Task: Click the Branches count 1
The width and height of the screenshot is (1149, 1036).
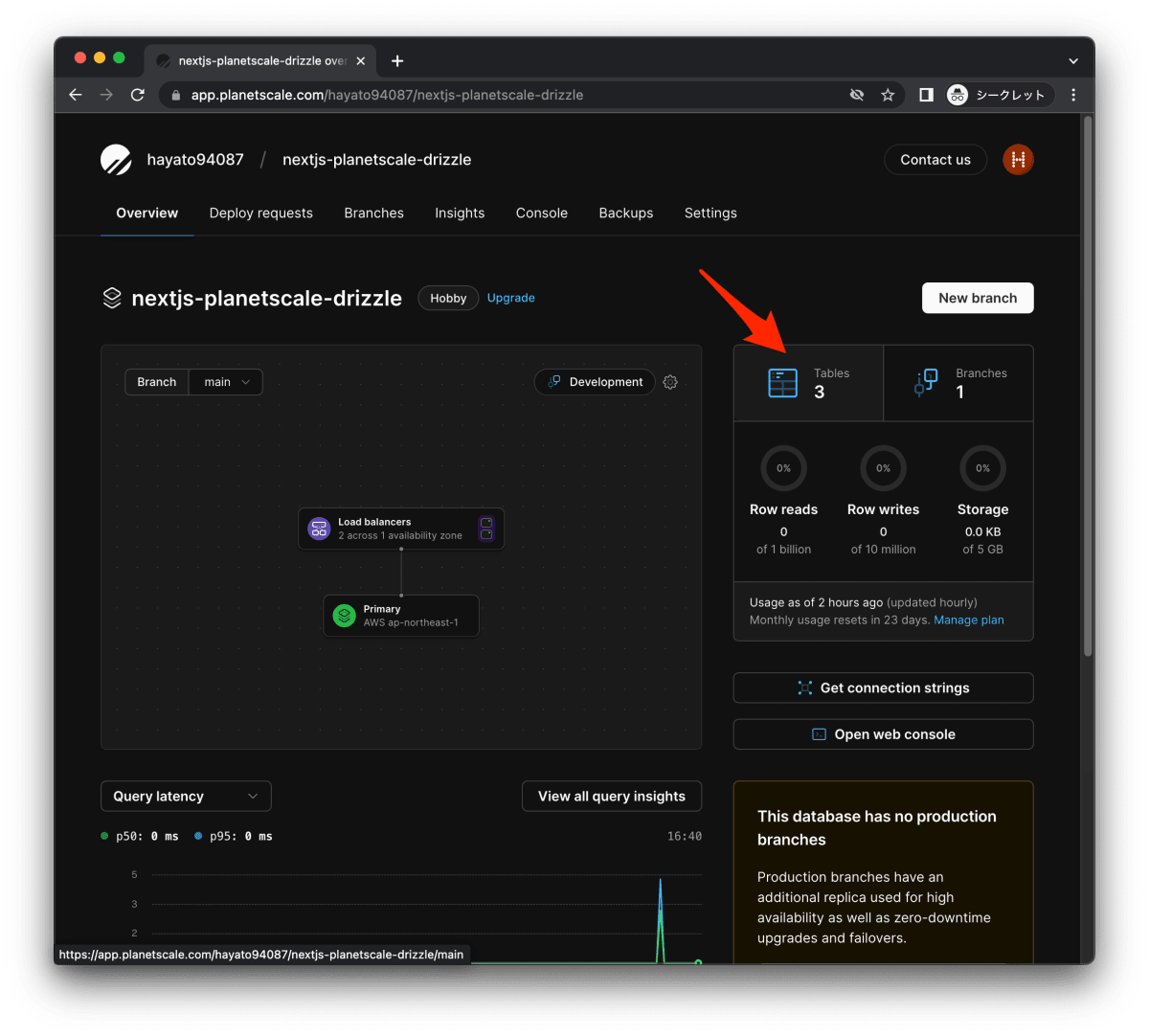Action: pos(960,393)
